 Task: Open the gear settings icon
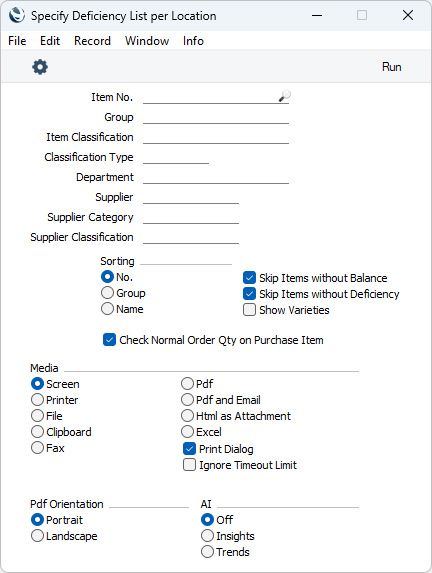tap(40, 67)
